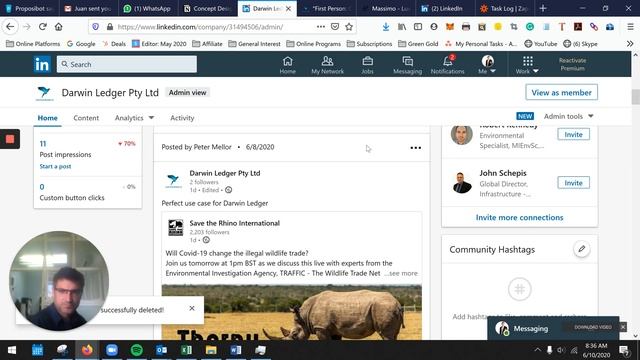Go back with browser back arrow
This screenshot has width=640, height=360.
point(10,27)
